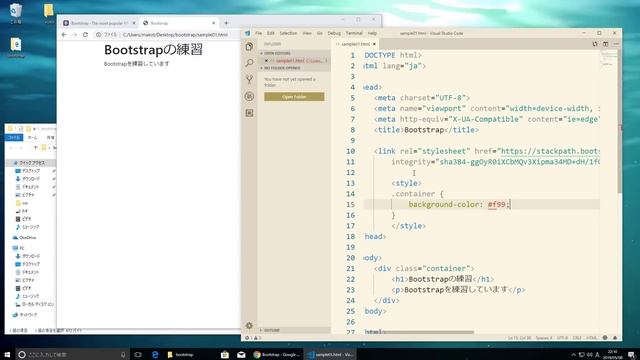The image size is (640, 360).
Task: Open the Terminal menu in VS Code
Action: click(x=354, y=33)
